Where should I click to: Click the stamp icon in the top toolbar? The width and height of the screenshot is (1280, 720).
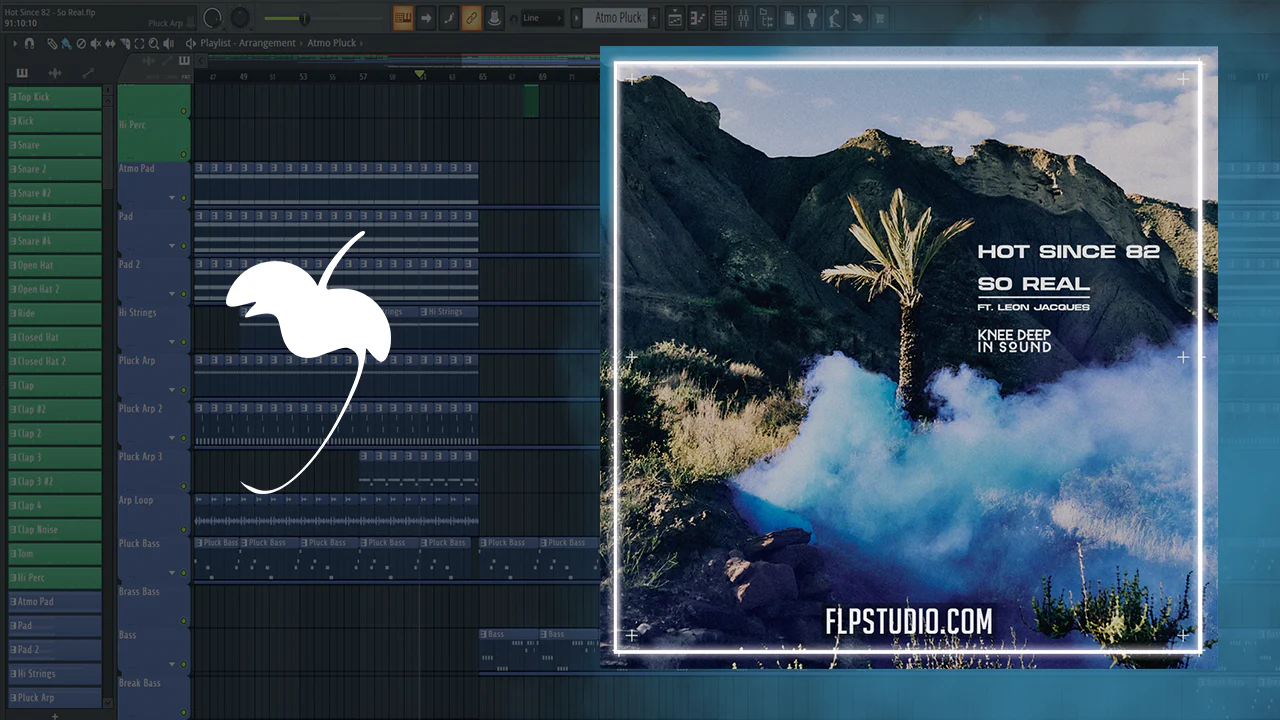click(x=494, y=18)
